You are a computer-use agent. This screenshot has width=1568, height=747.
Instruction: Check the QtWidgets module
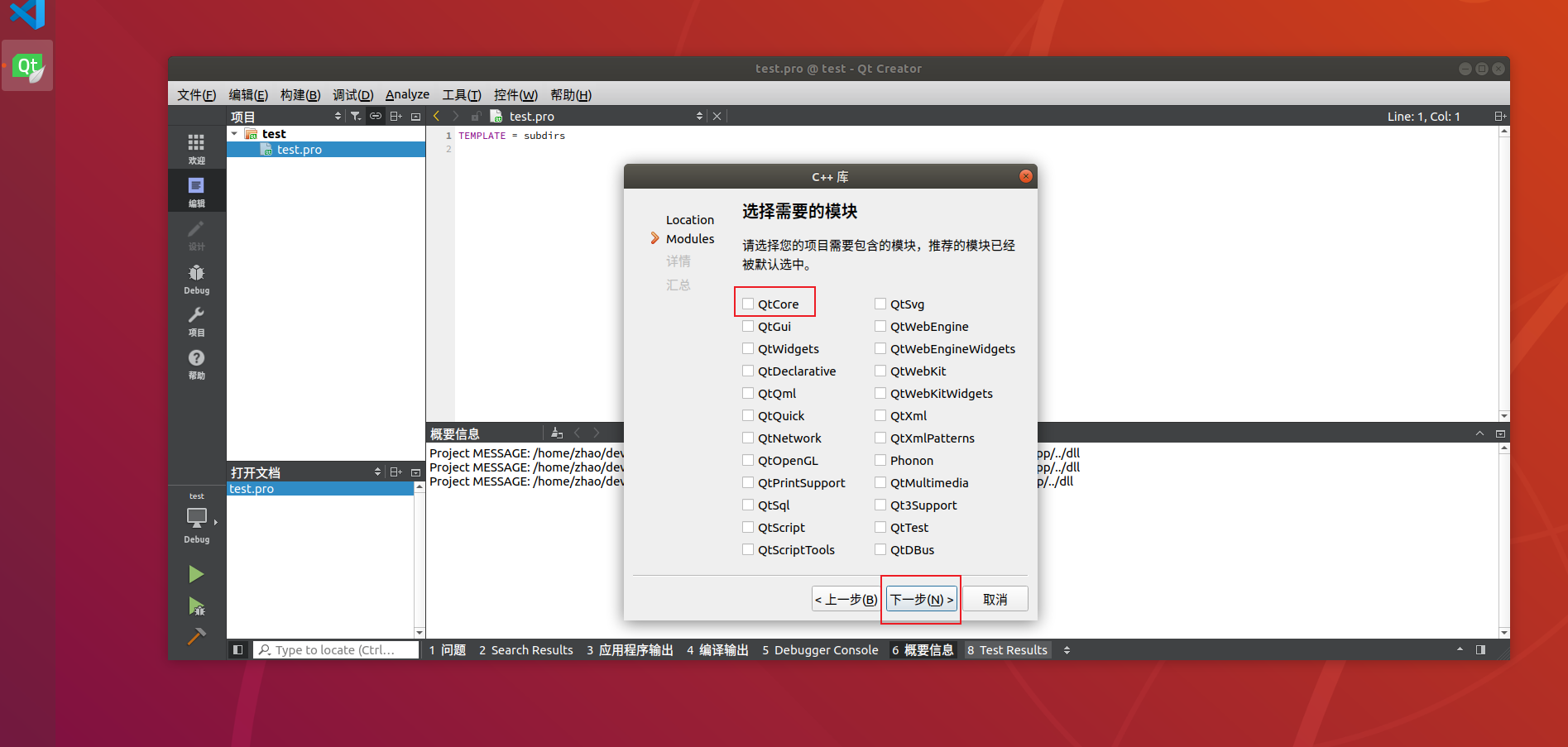[x=748, y=348]
